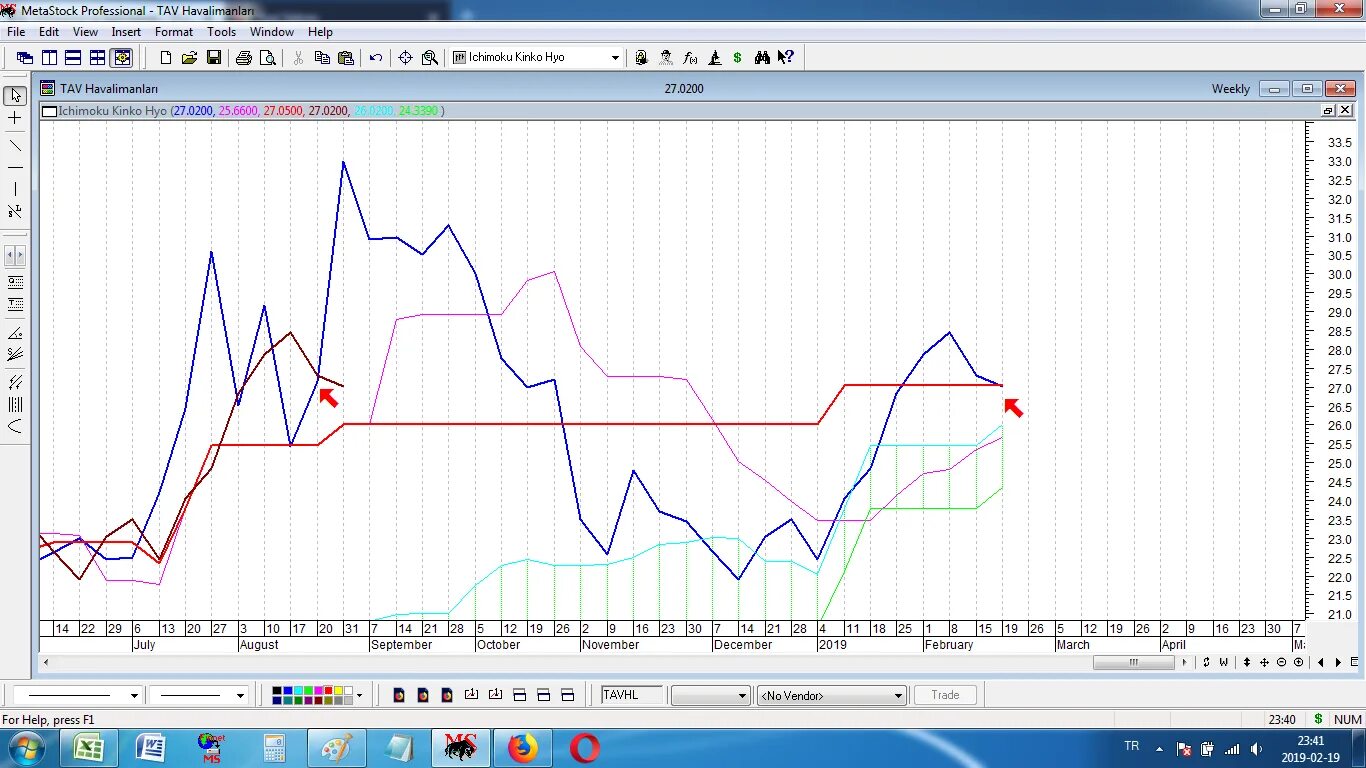Pick the horizontal line tool

15,168
